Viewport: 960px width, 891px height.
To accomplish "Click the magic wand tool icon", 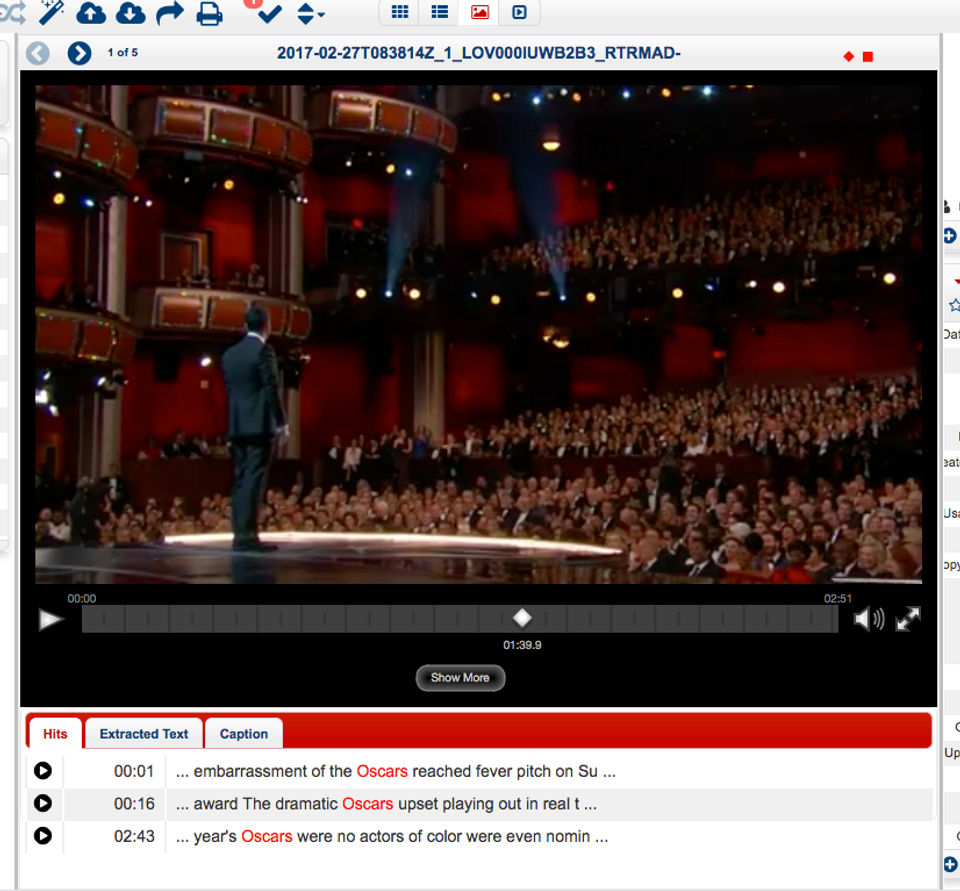I will [51, 12].
